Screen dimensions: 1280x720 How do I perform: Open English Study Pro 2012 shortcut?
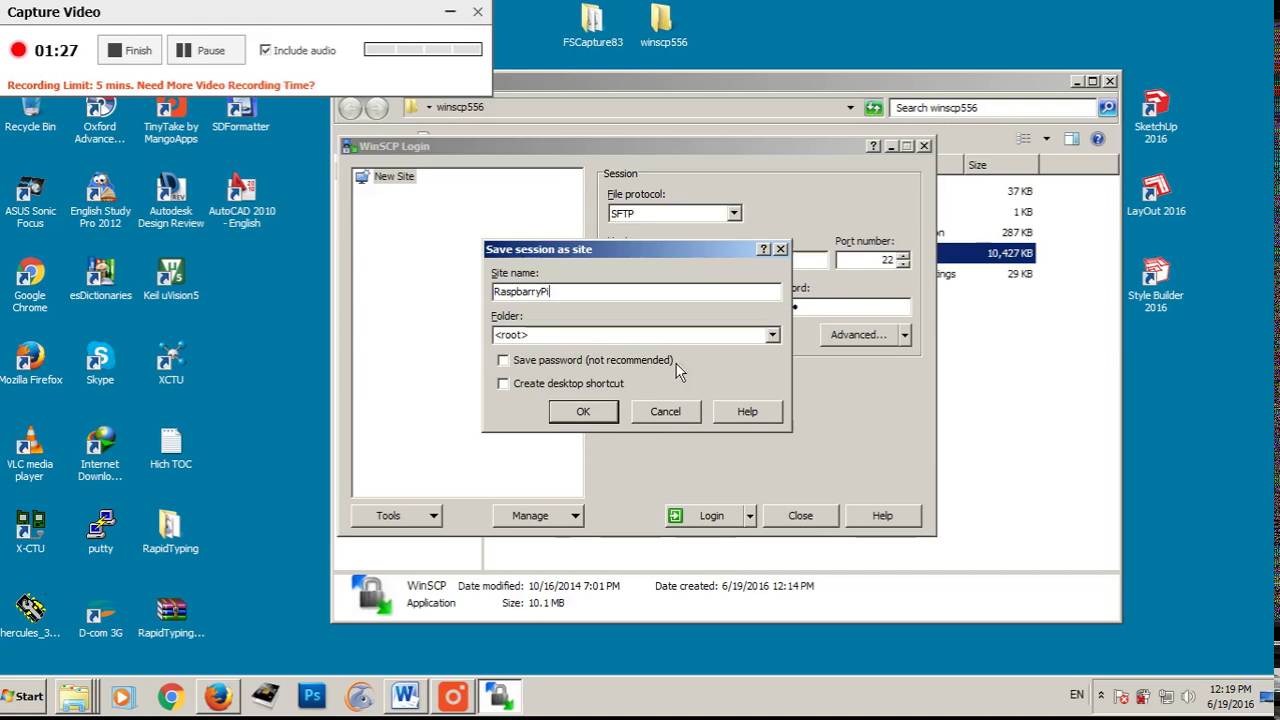[100, 203]
